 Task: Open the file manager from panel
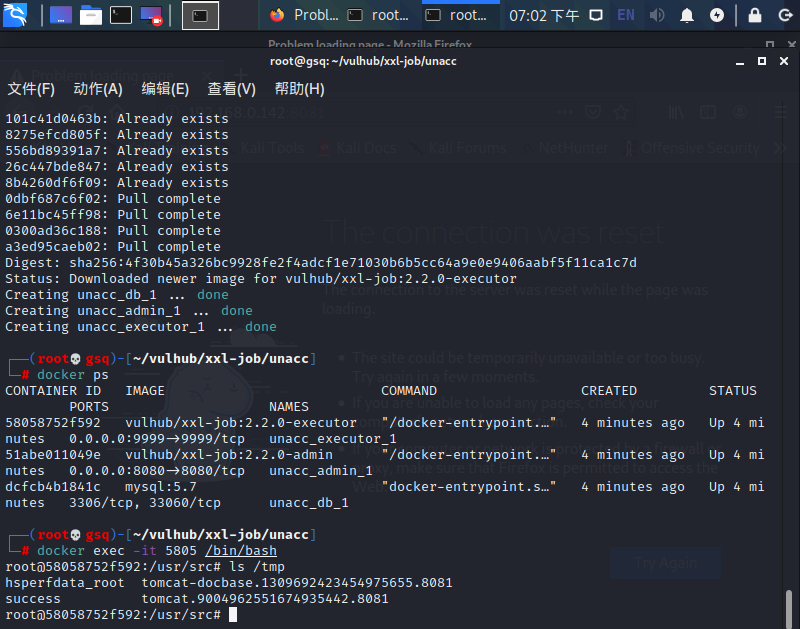(91, 15)
